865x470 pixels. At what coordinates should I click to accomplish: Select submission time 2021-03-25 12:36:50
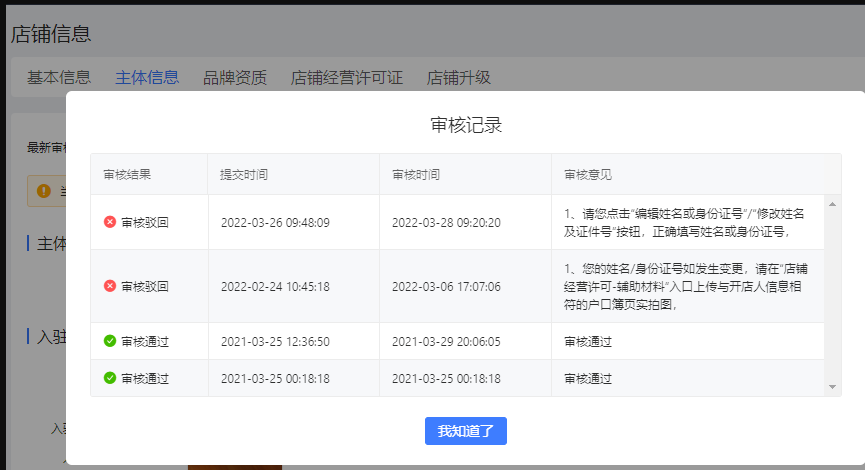[x=275, y=341]
